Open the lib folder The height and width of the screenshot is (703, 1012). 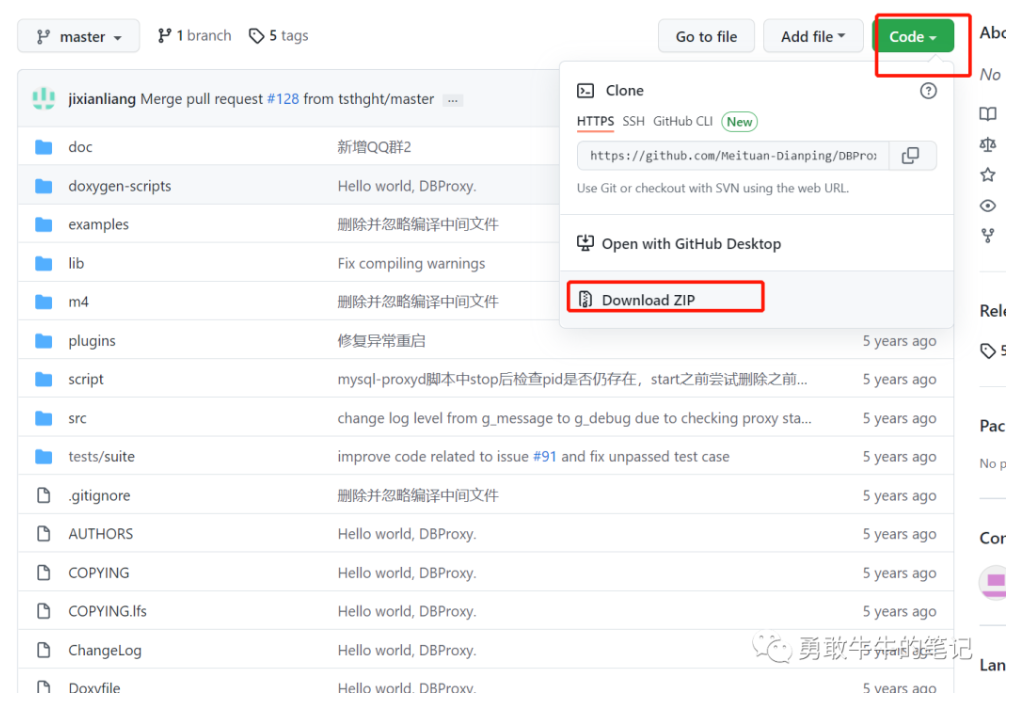[76, 263]
